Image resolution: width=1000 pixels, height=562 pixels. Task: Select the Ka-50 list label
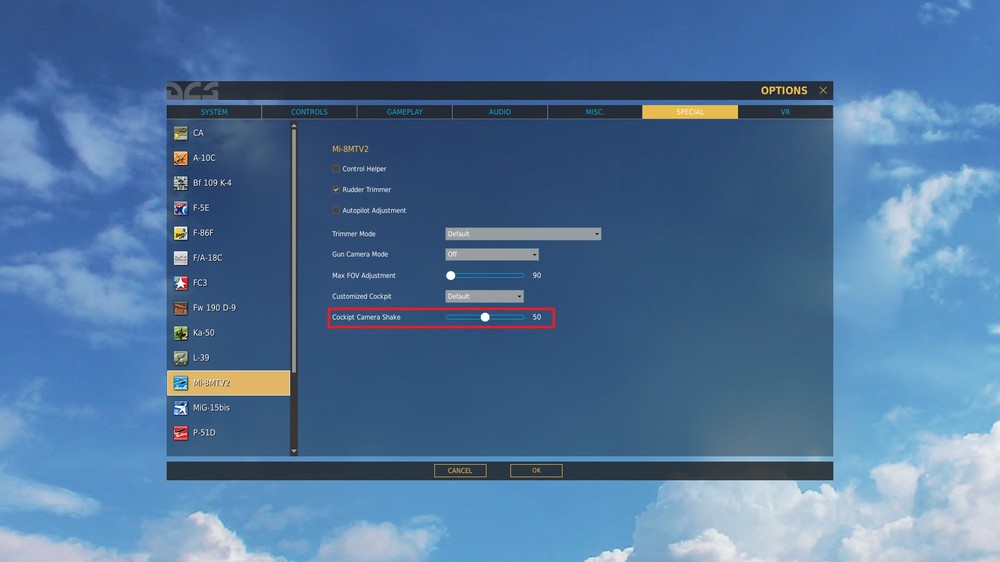click(x=203, y=333)
